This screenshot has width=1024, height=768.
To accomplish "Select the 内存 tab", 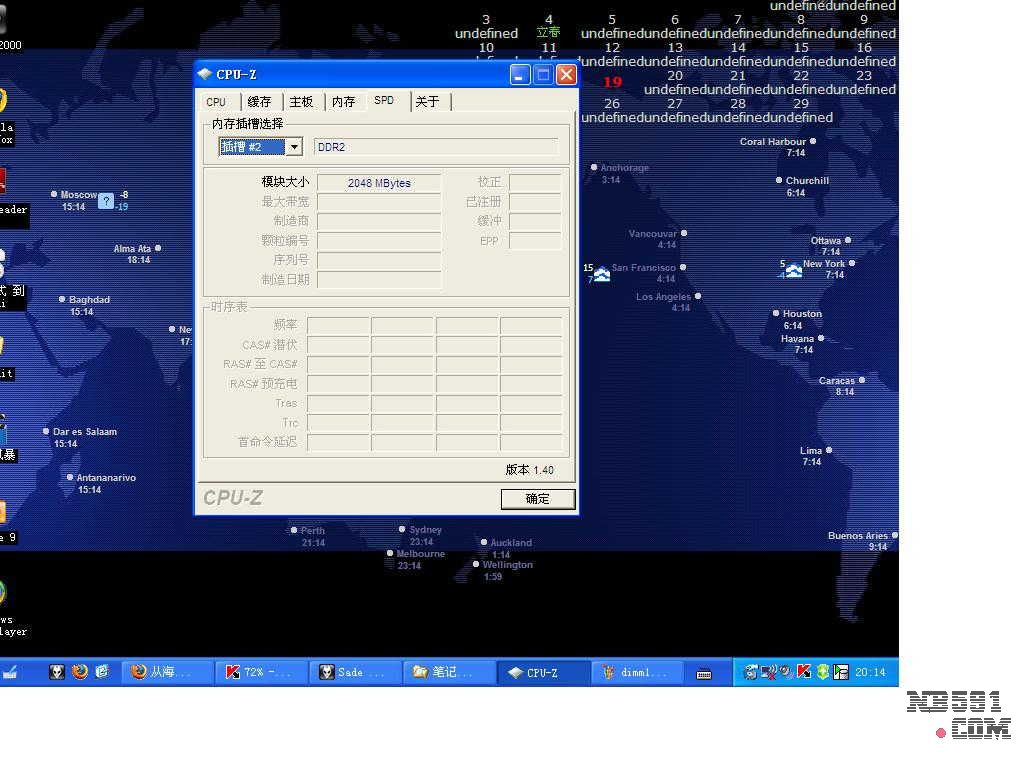I will pyautogui.click(x=343, y=102).
